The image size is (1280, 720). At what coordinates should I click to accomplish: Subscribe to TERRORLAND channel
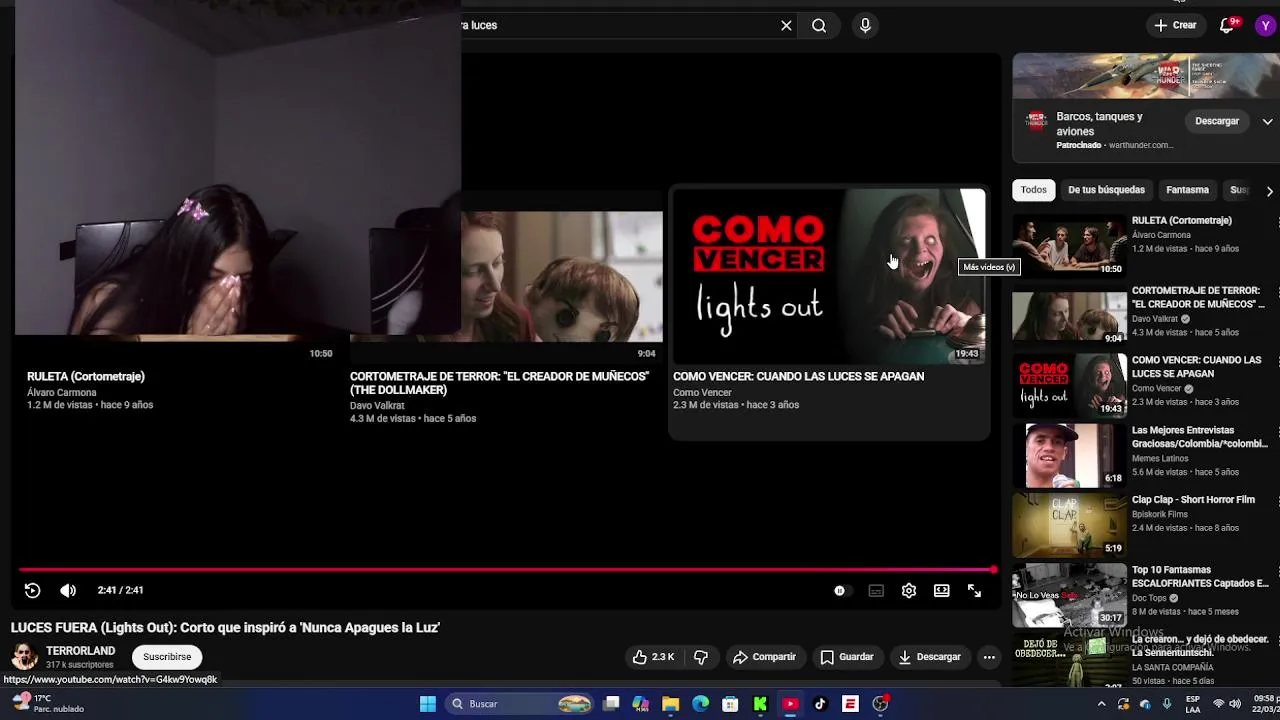click(x=167, y=657)
